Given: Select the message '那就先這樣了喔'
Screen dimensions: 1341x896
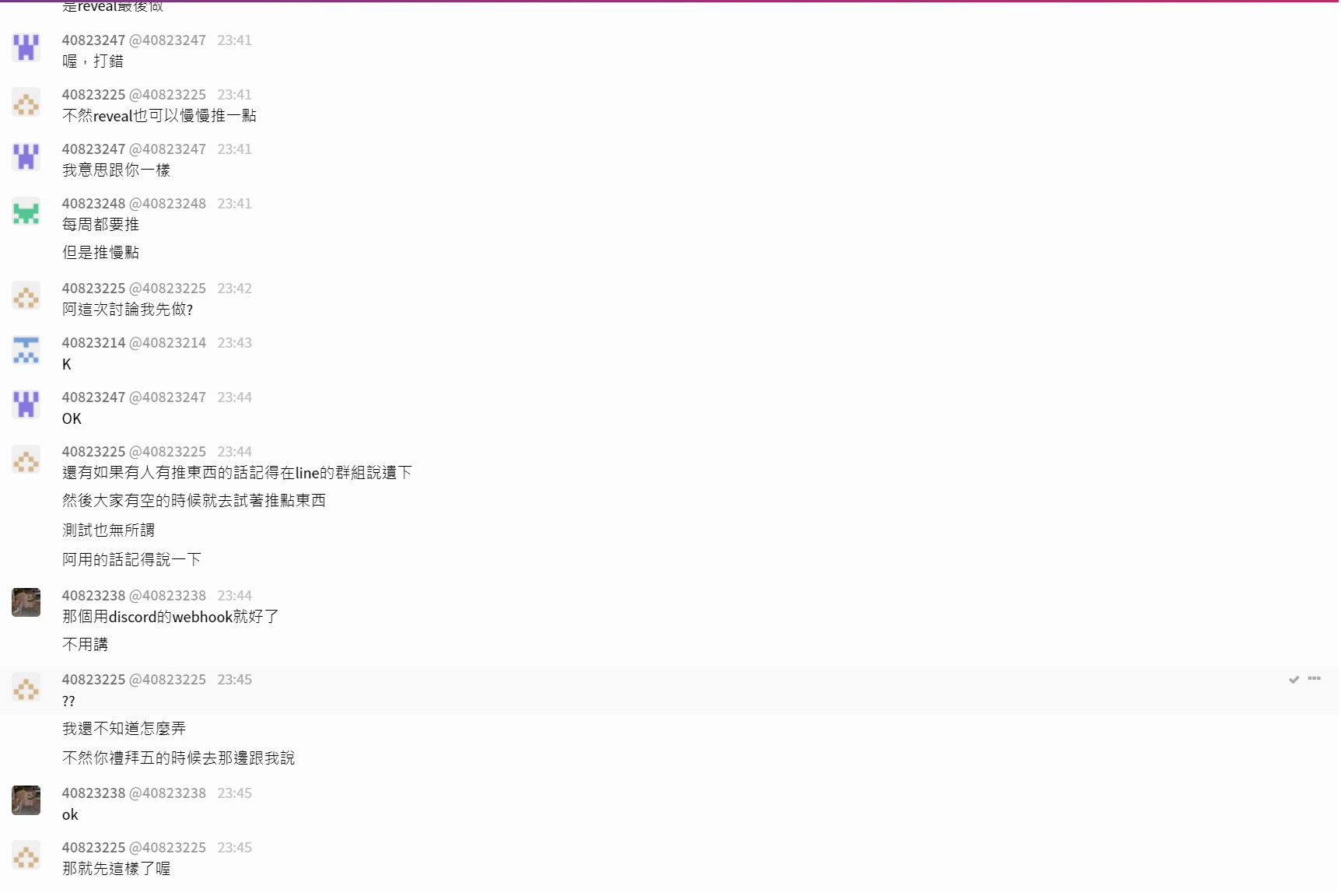Looking at the screenshot, I should coord(116,869).
